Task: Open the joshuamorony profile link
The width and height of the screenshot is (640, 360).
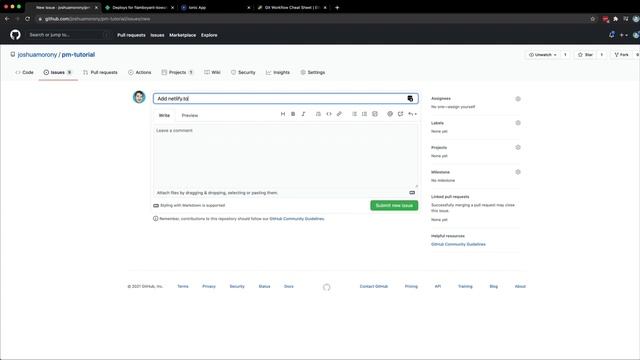Action: click(x=37, y=55)
